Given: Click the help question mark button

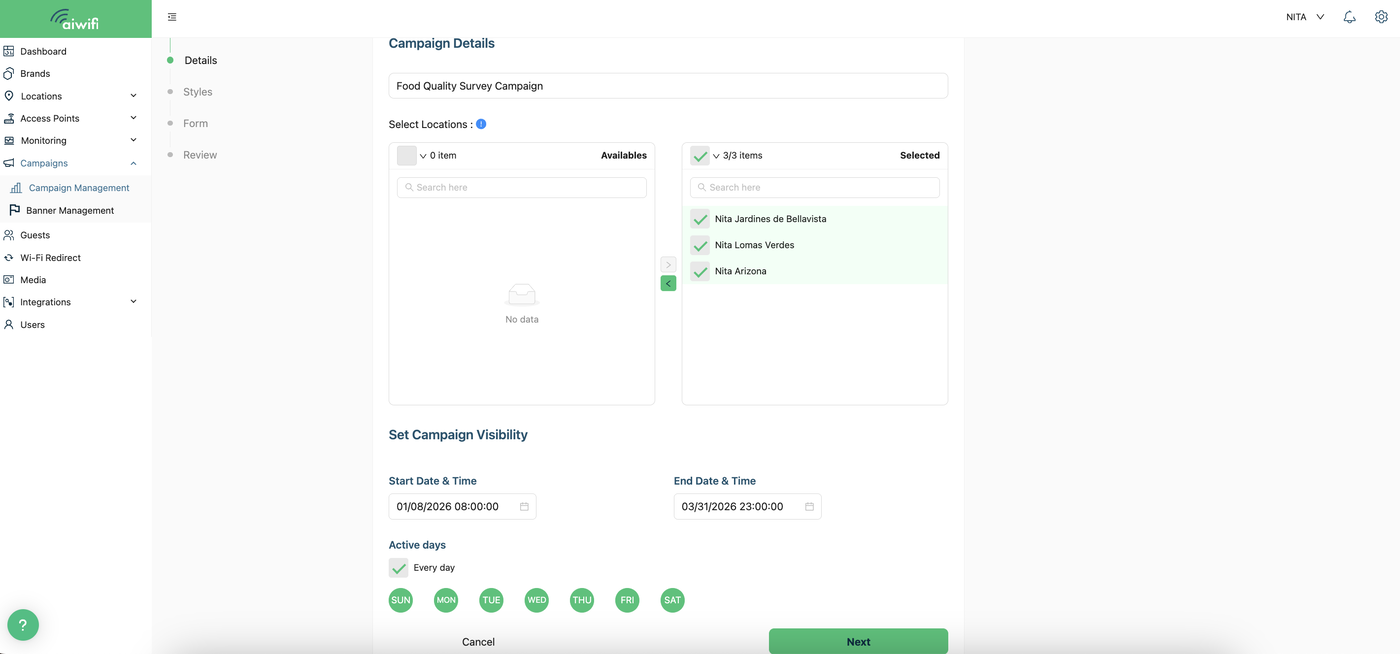Looking at the screenshot, I should (23, 625).
